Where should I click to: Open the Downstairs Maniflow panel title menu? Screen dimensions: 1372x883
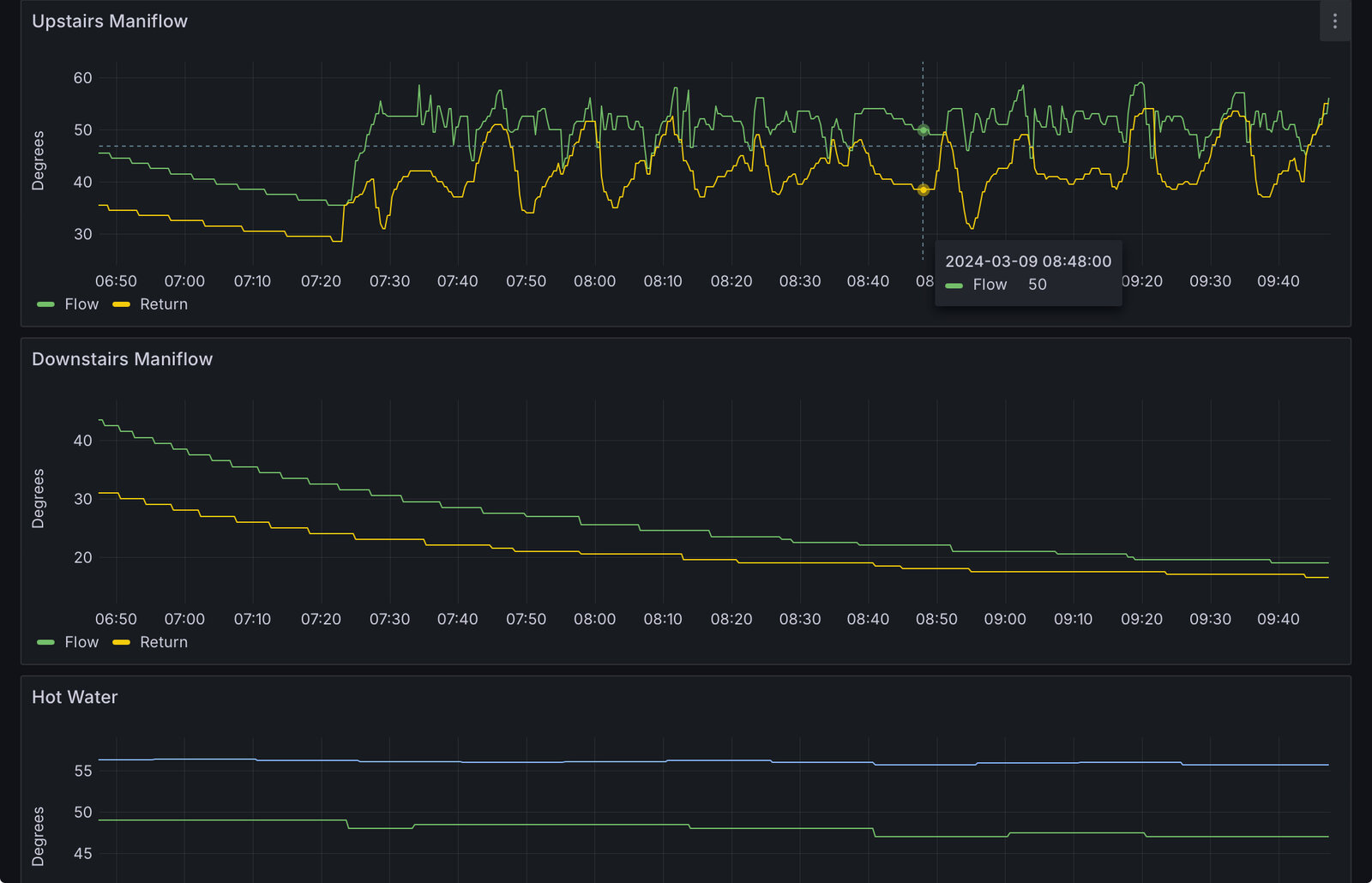point(122,359)
